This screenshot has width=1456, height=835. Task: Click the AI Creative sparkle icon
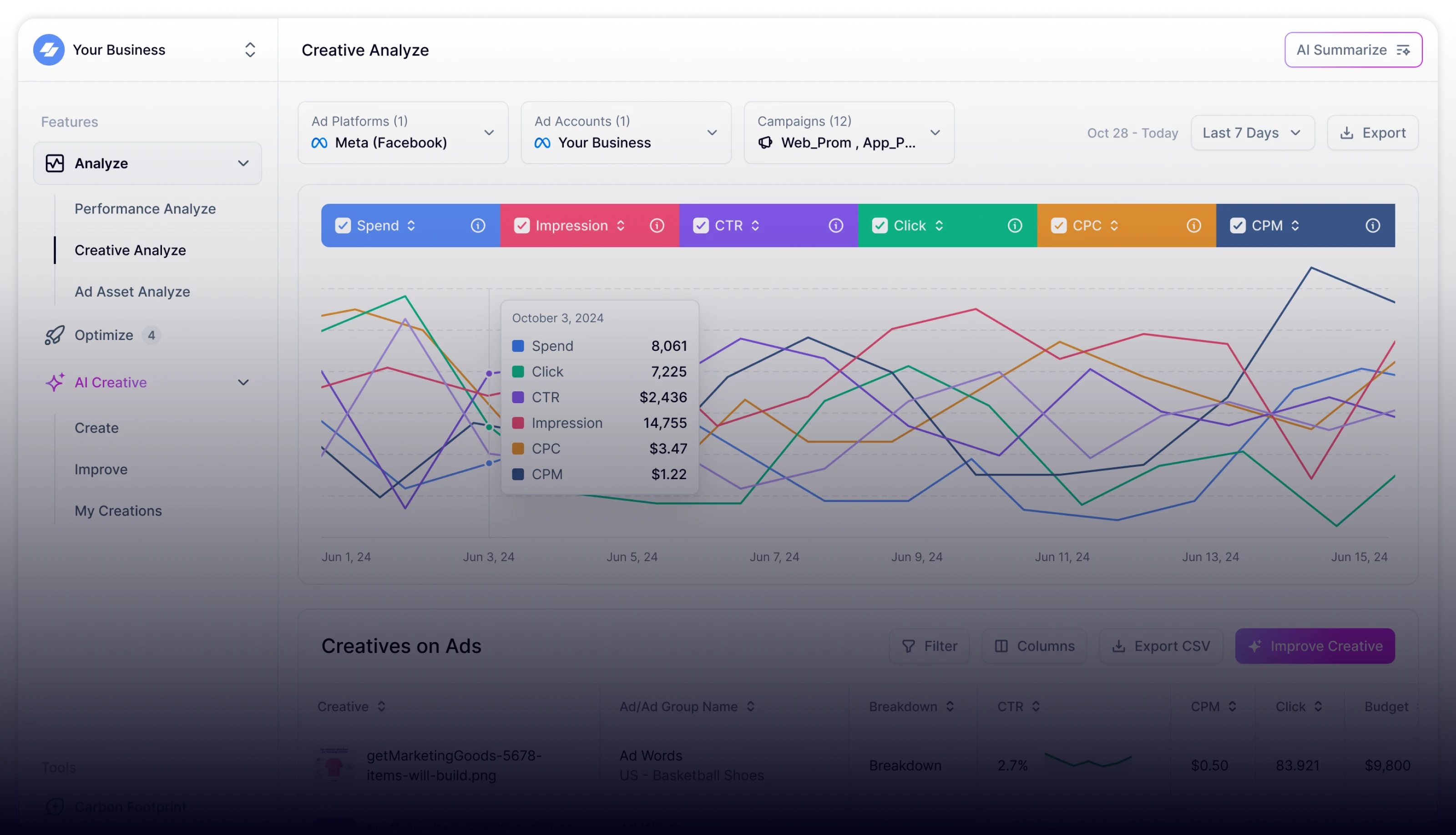point(55,382)
